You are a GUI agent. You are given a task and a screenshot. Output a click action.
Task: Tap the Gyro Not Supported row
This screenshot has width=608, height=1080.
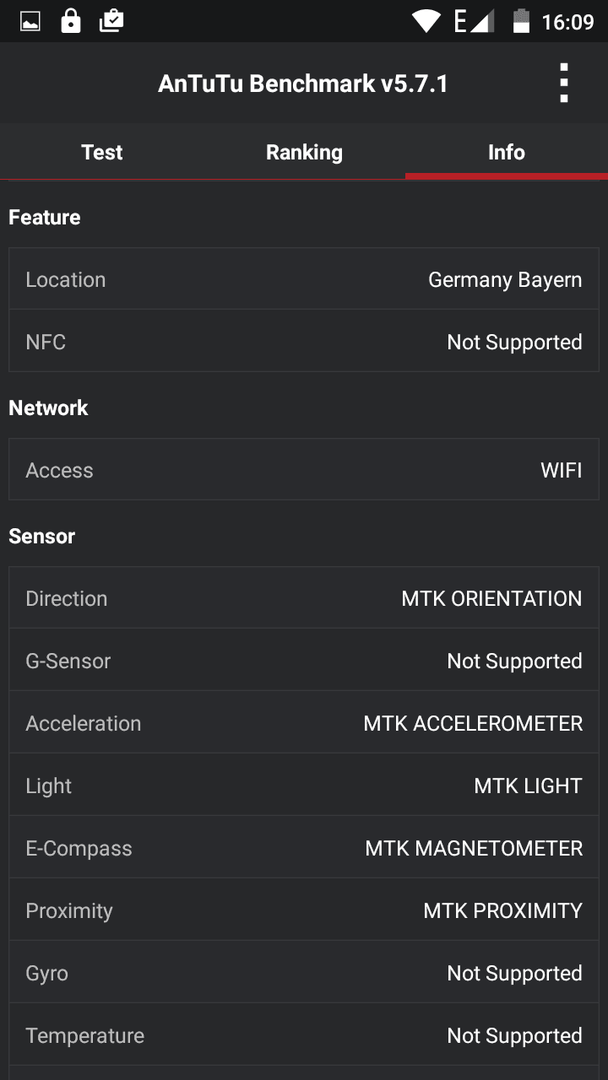[x=304, y=973]
